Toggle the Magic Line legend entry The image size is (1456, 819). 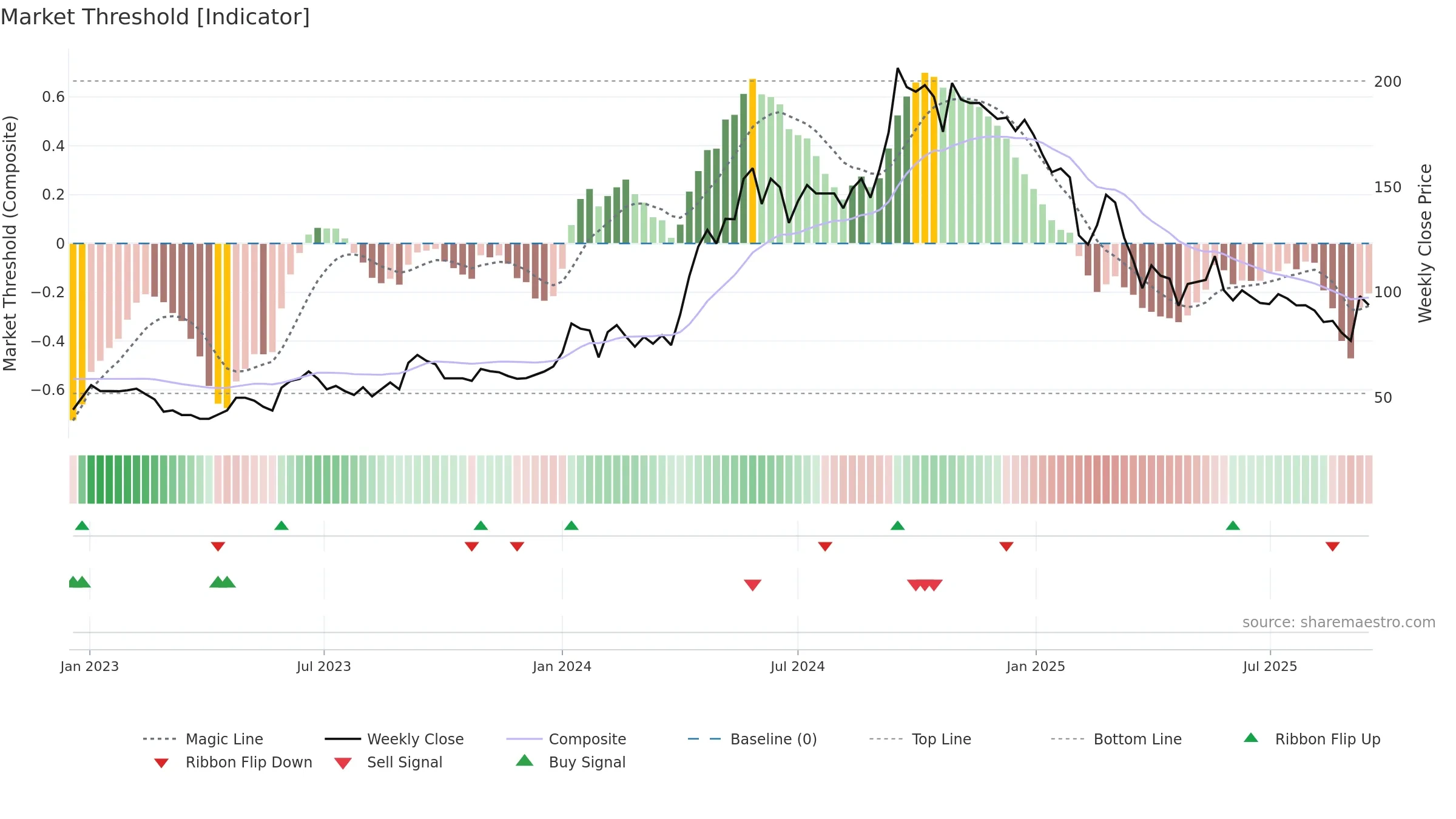[x=203, y=739]
